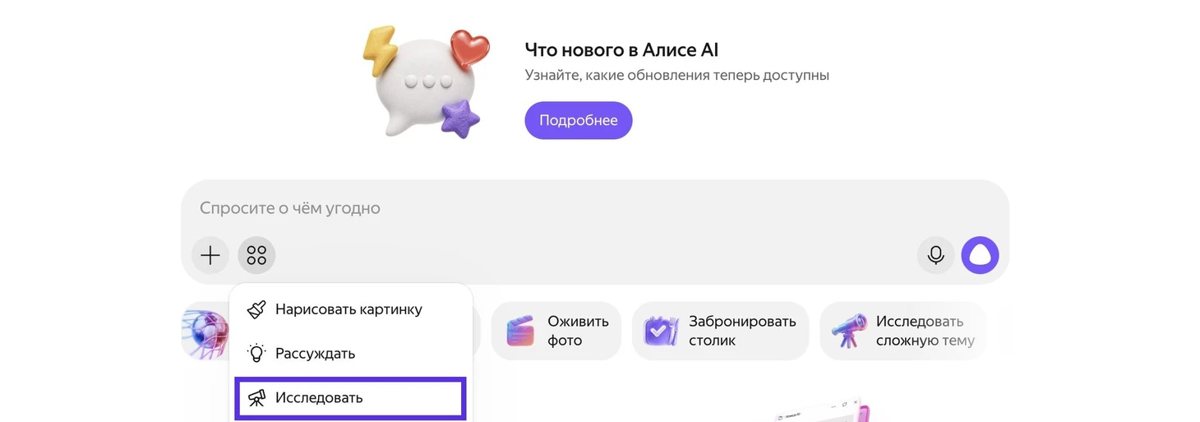Click the purple Alice send button
This screenshot has width=1200, height=422.
(980, 255)
